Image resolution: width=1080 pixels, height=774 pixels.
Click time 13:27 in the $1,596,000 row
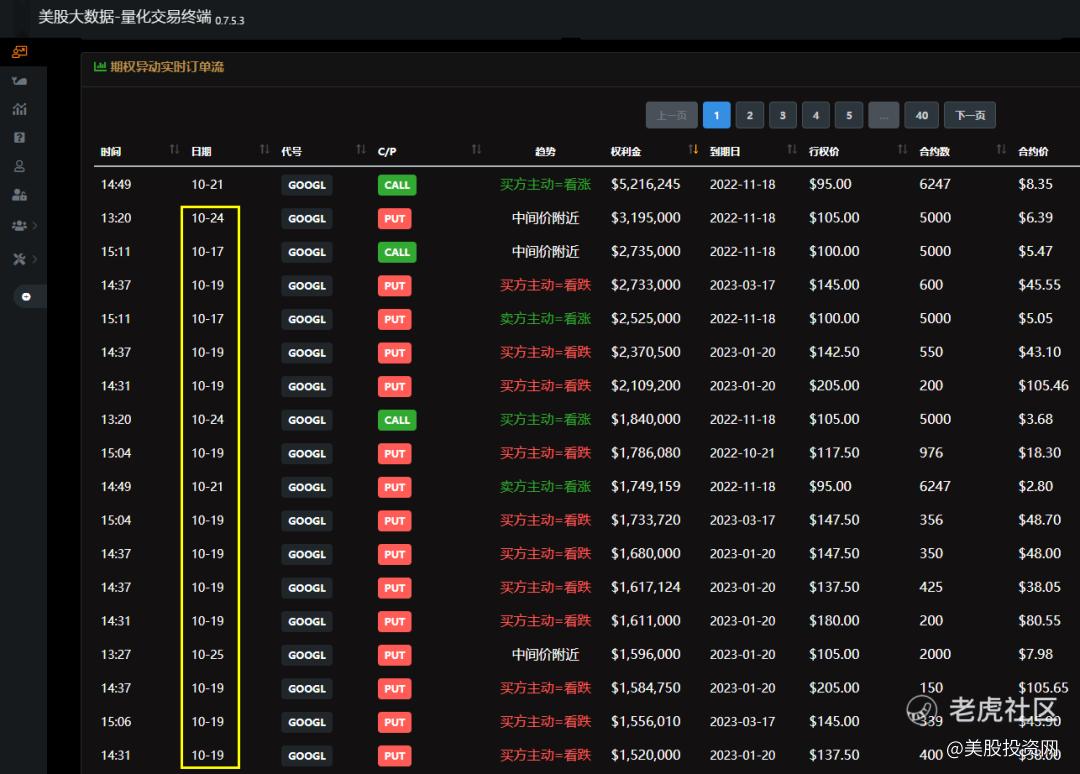click(x=116, y=655)
